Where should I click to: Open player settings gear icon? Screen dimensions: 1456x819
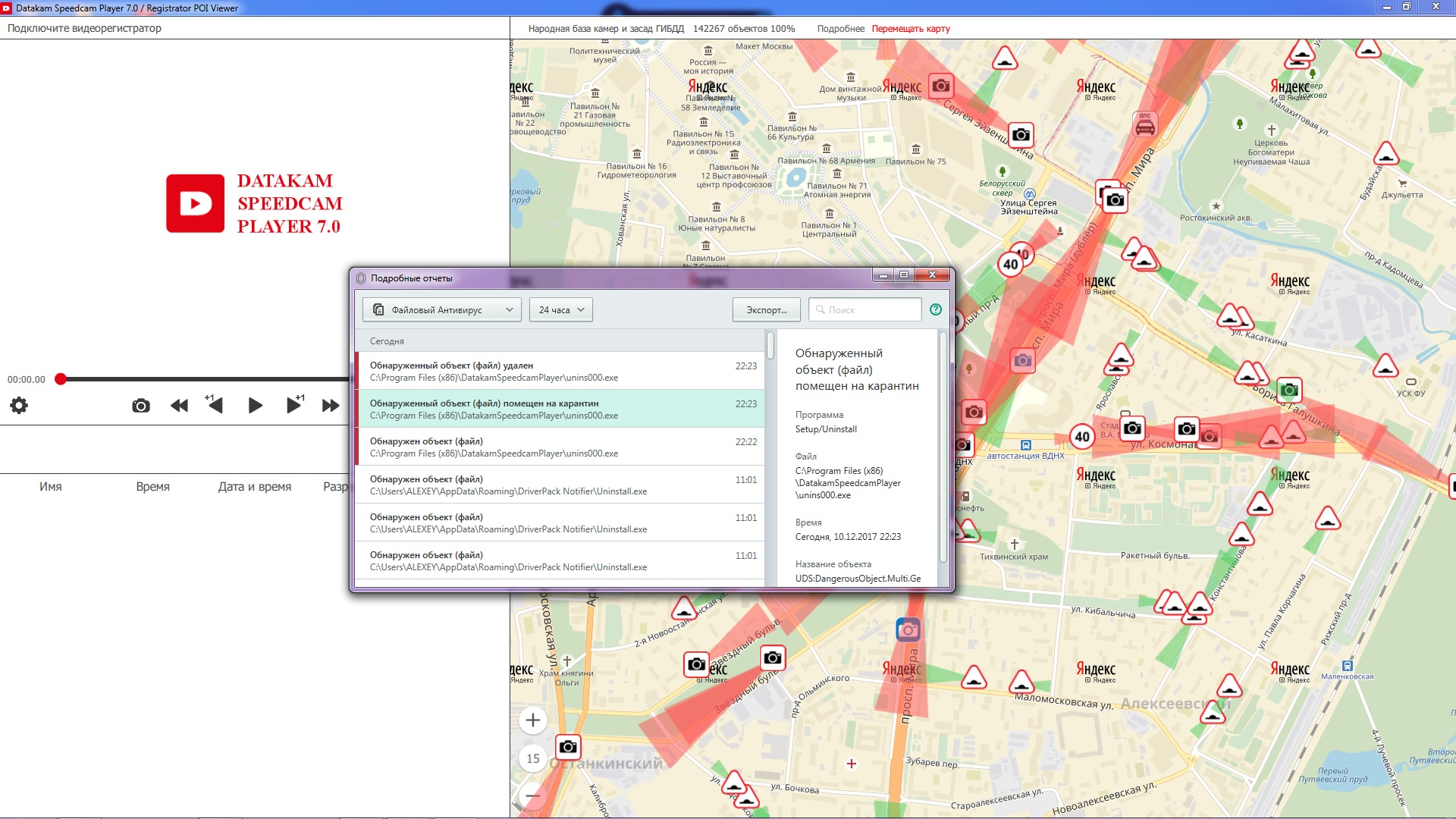point(19,406)
